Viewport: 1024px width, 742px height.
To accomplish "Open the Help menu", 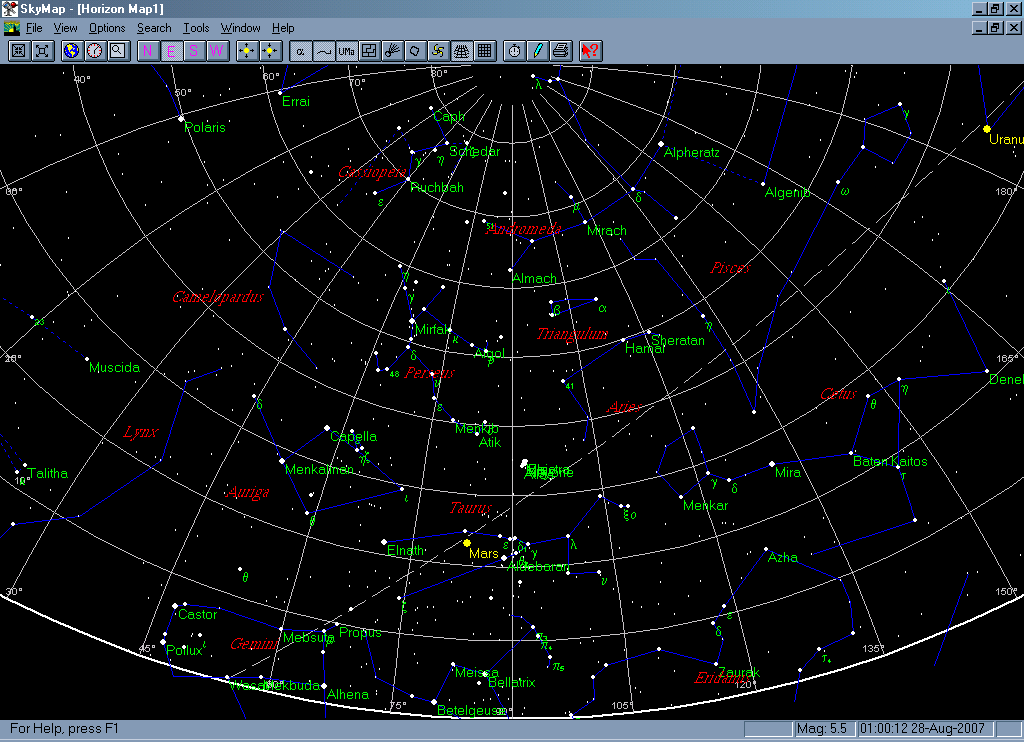I will click(283, 28).
